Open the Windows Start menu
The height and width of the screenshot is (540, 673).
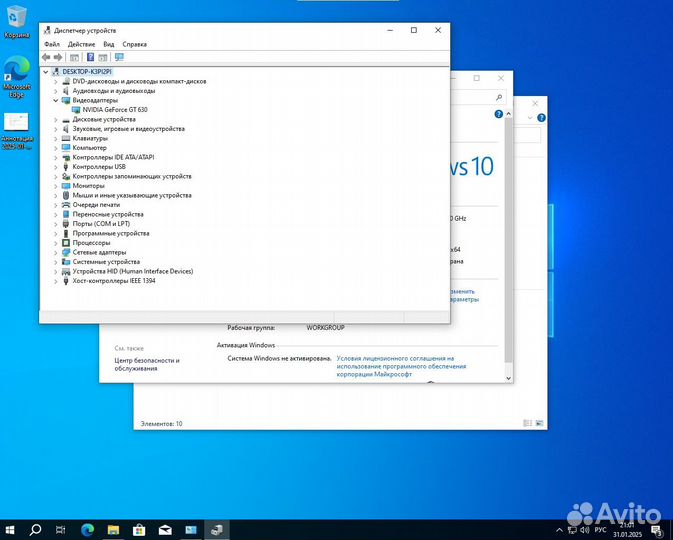(x=10, y=529)
